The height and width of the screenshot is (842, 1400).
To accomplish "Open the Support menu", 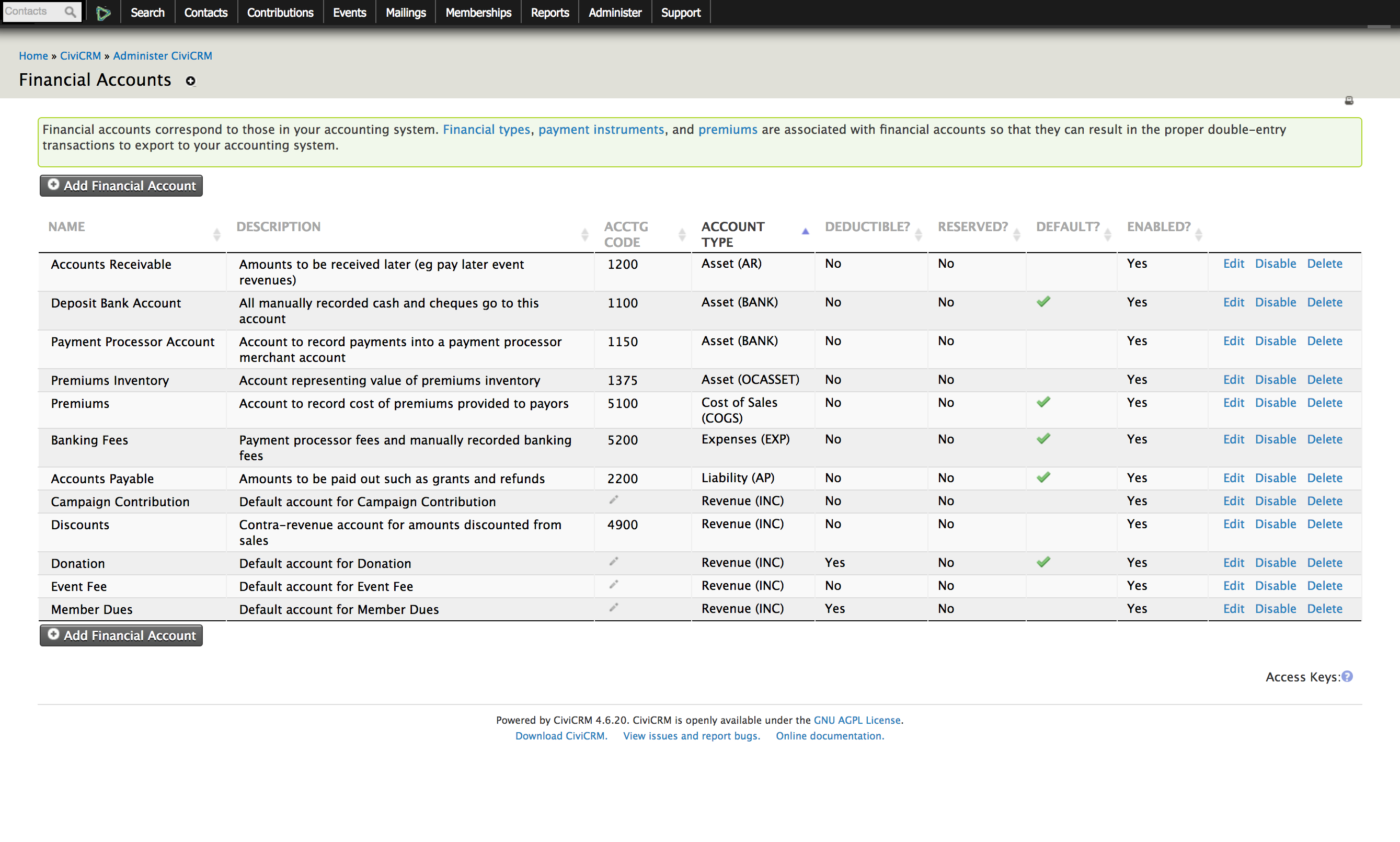I will coord(681,13).
